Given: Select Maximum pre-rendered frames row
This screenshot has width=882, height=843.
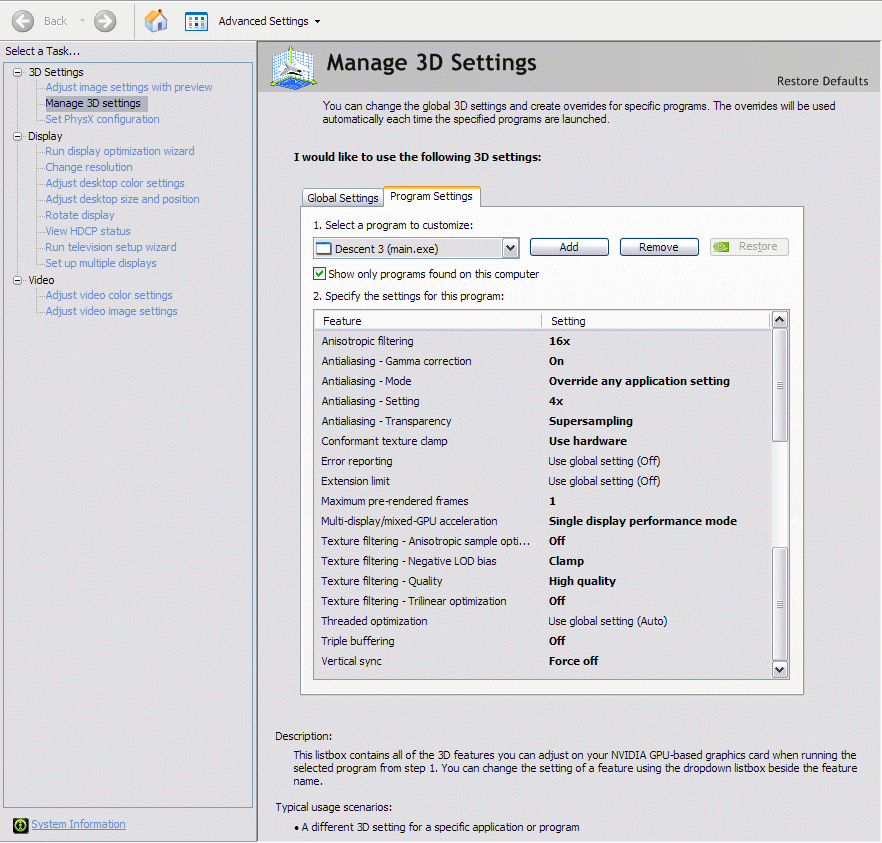Looking at the screenshot, I should (x=543, y=501).
